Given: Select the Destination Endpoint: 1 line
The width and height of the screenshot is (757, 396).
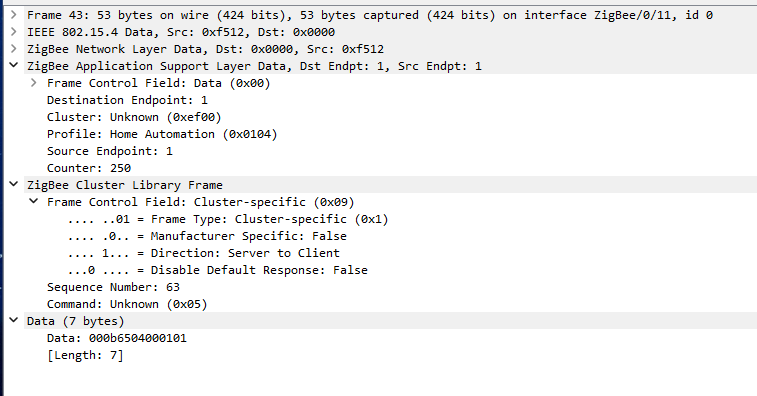Looking at the screenshot, I should [127, 100].
